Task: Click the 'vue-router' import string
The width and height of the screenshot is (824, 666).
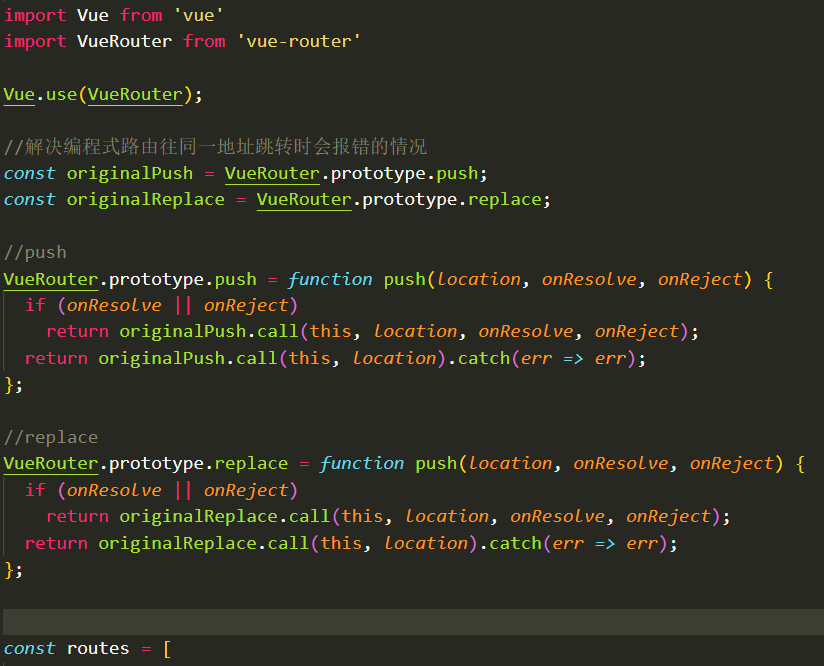Action: (298, 42)
